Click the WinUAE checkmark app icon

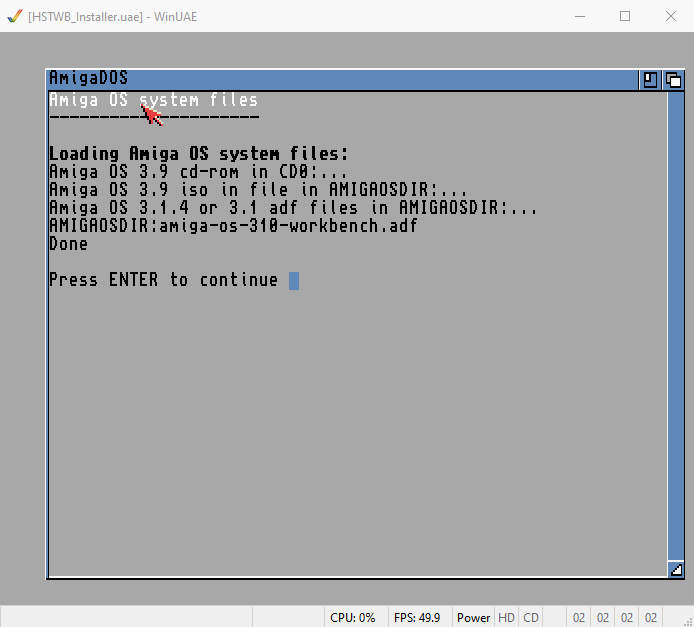(x=15, y=16)
